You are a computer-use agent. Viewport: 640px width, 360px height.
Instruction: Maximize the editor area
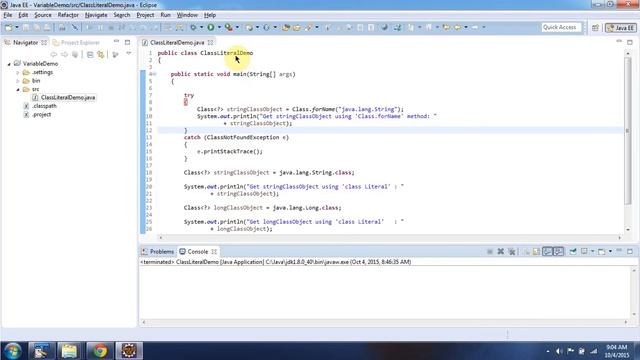pyautogui.click(x=630, y=42)
